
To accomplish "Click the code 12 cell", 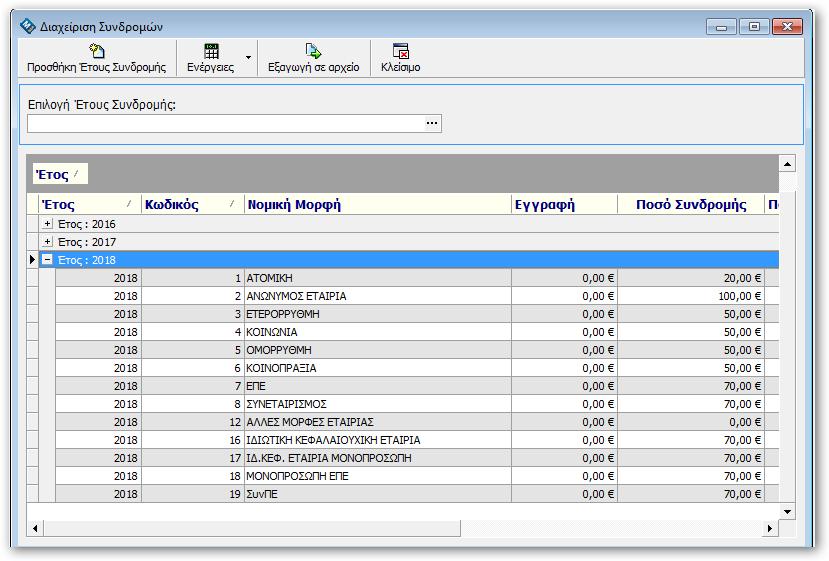I will tap(192, 421).
